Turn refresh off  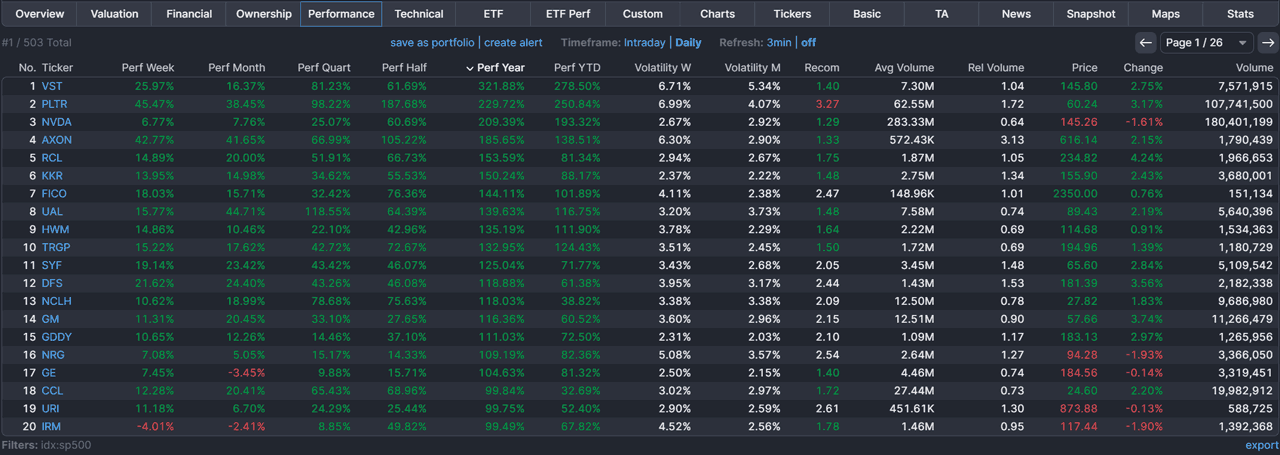[x=808, y=43]
